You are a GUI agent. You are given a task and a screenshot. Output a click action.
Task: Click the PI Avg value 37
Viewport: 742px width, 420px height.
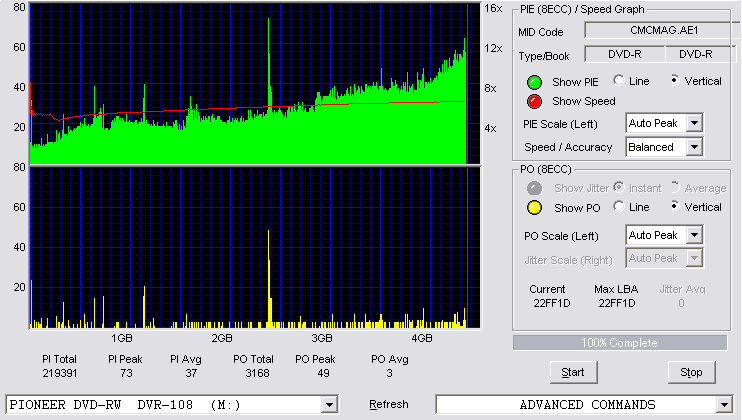pos(191,374)
